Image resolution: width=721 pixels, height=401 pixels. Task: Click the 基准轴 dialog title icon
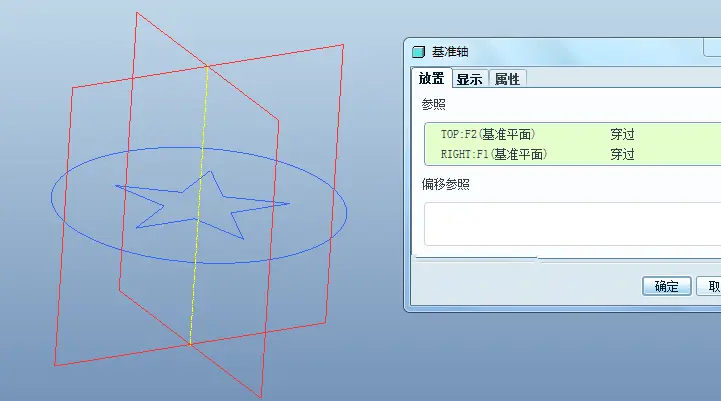pyautogui.click(x=418, y=52)
